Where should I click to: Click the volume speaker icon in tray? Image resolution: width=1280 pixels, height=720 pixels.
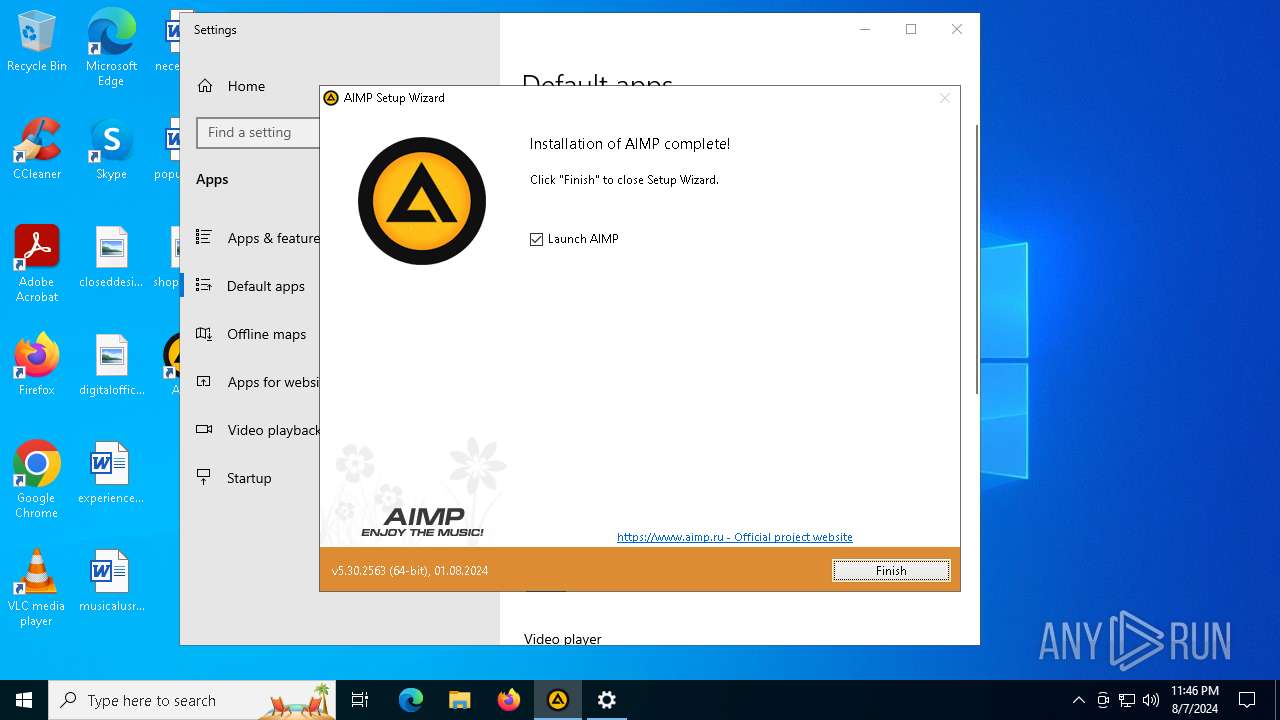1151,700
